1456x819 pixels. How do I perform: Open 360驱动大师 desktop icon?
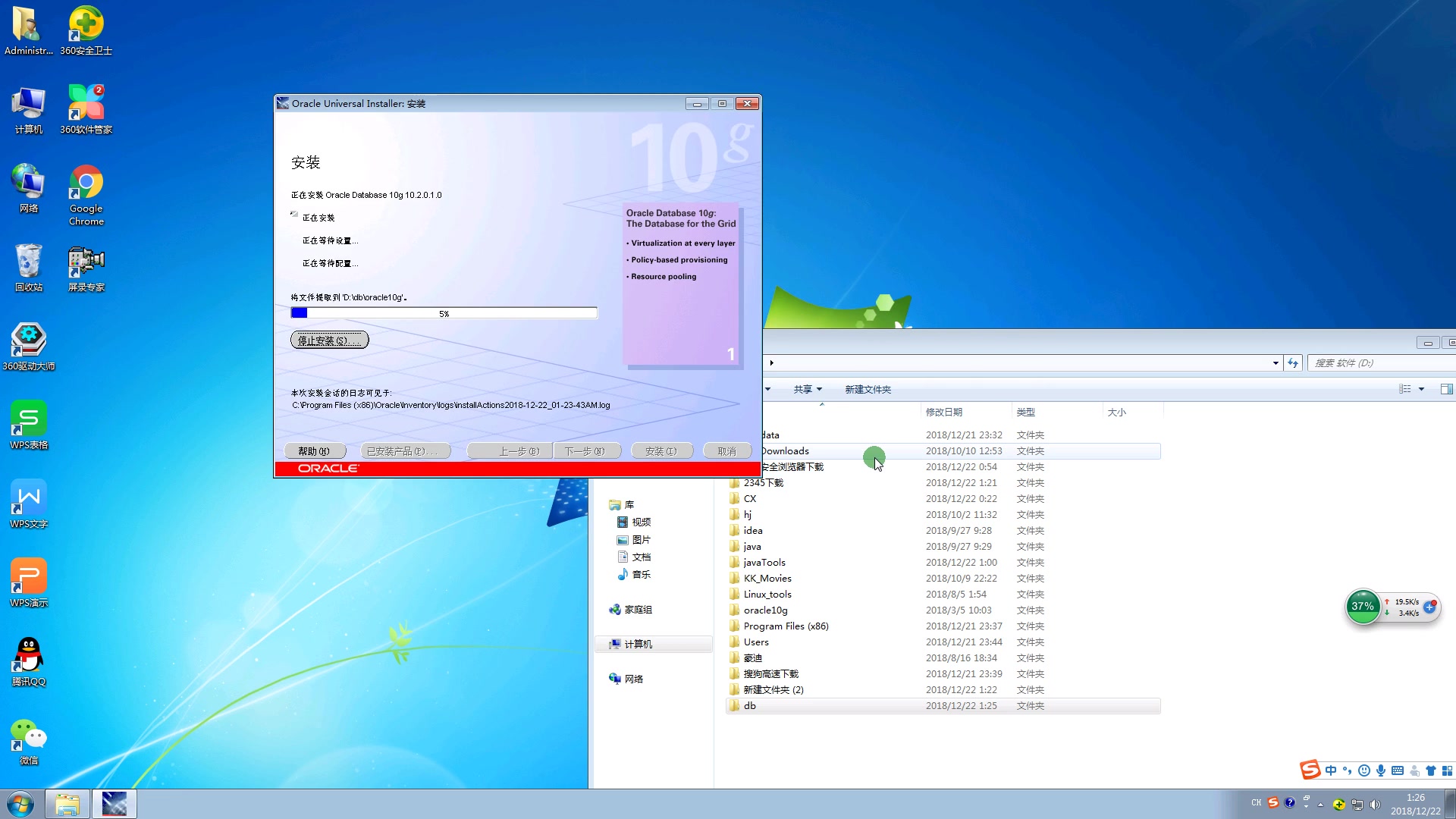(x=28, y=347)
